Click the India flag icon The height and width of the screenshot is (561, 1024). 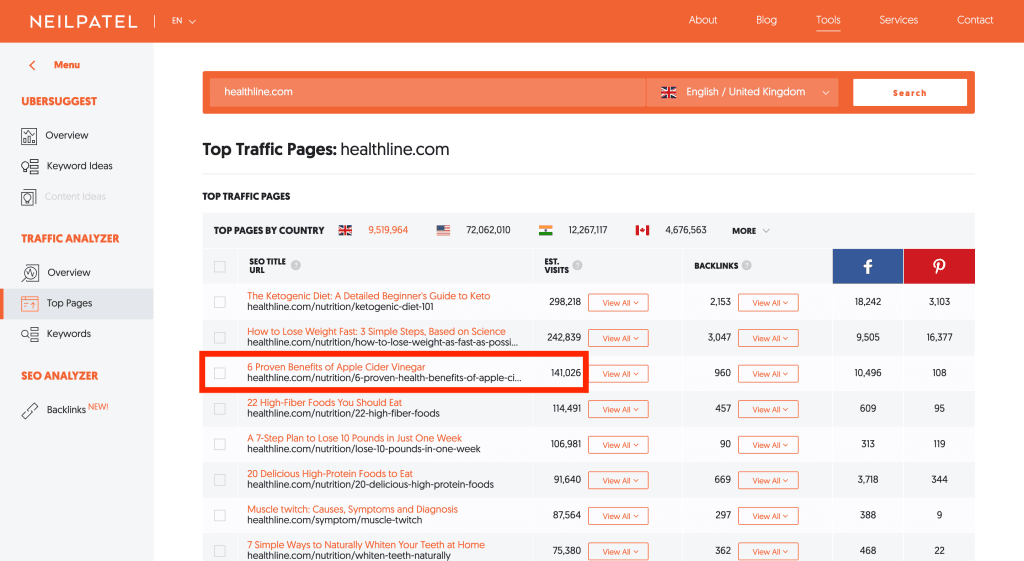pyautogui.click(x=545, y=231)
